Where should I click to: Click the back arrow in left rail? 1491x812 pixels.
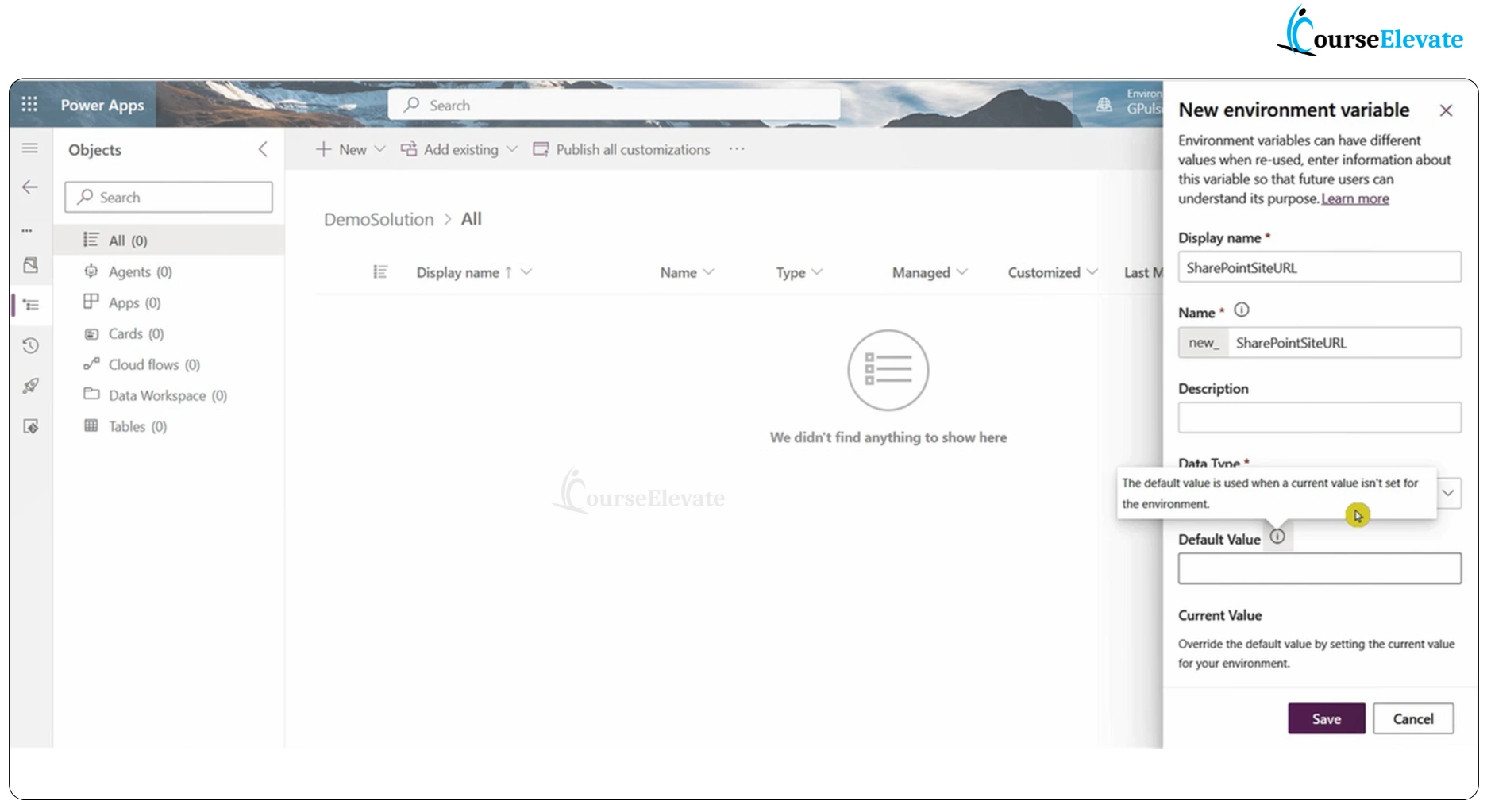(x=30, y=187)
